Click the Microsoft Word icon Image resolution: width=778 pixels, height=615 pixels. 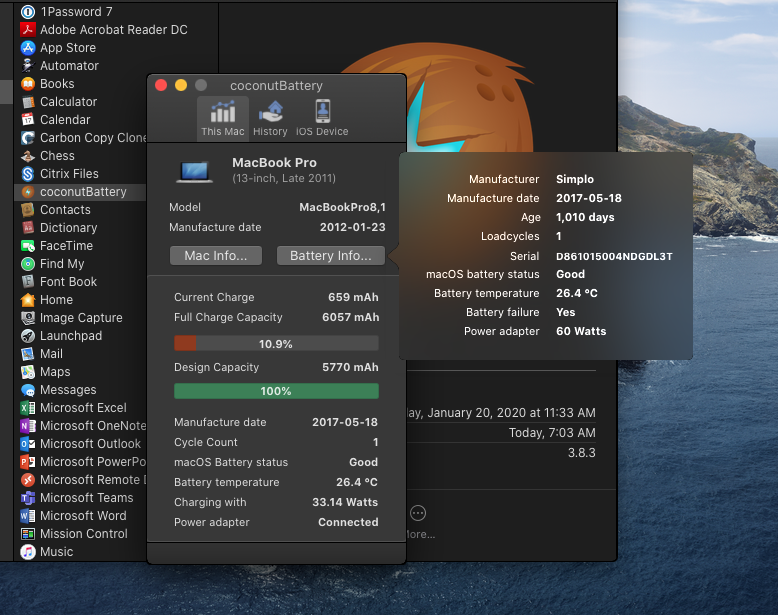(x=28, y=516)
